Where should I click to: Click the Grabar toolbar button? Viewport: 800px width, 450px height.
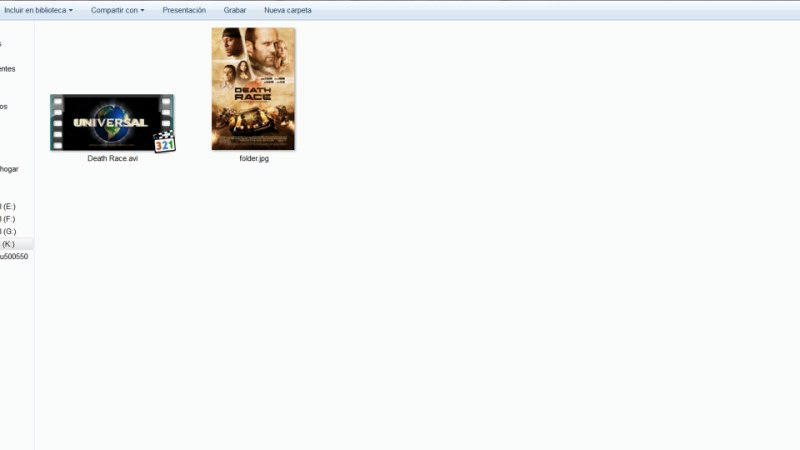point(235,10)
